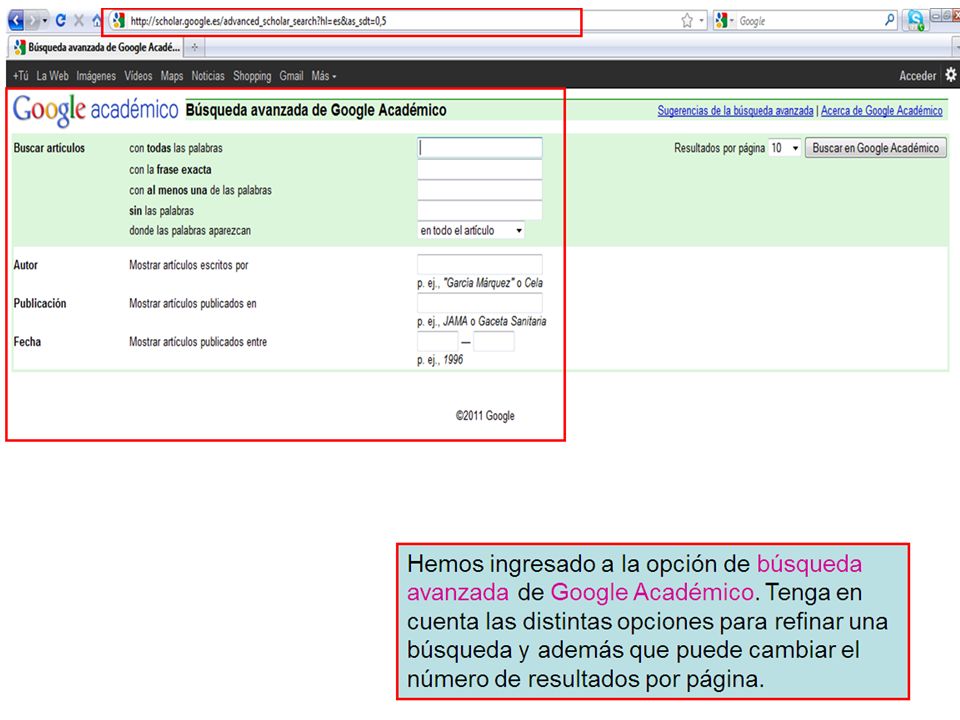Click the magnifier icon in the browser search box
Screen dimensions: 960x720
889,20
